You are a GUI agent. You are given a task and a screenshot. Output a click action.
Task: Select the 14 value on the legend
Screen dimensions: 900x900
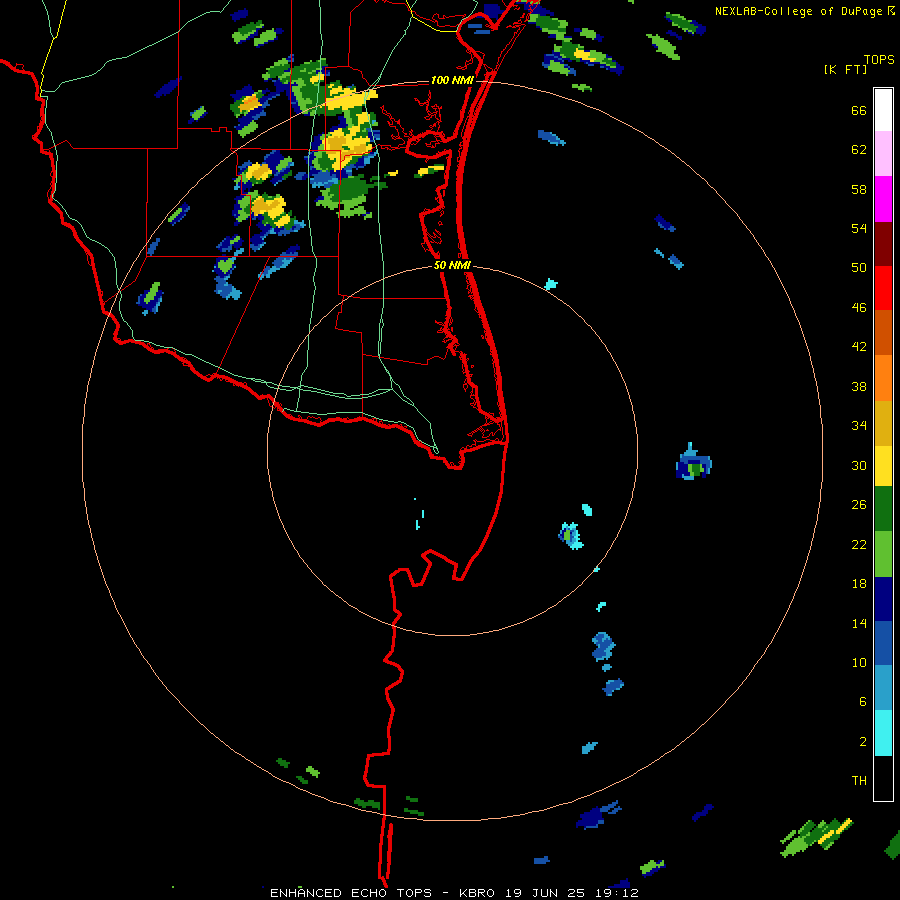(859, 623)
